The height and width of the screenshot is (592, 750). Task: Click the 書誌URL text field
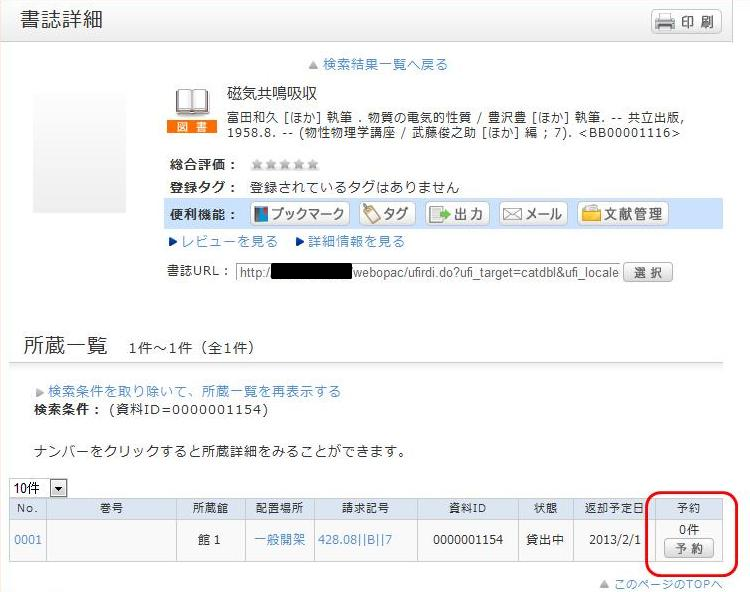pos(427,272)
